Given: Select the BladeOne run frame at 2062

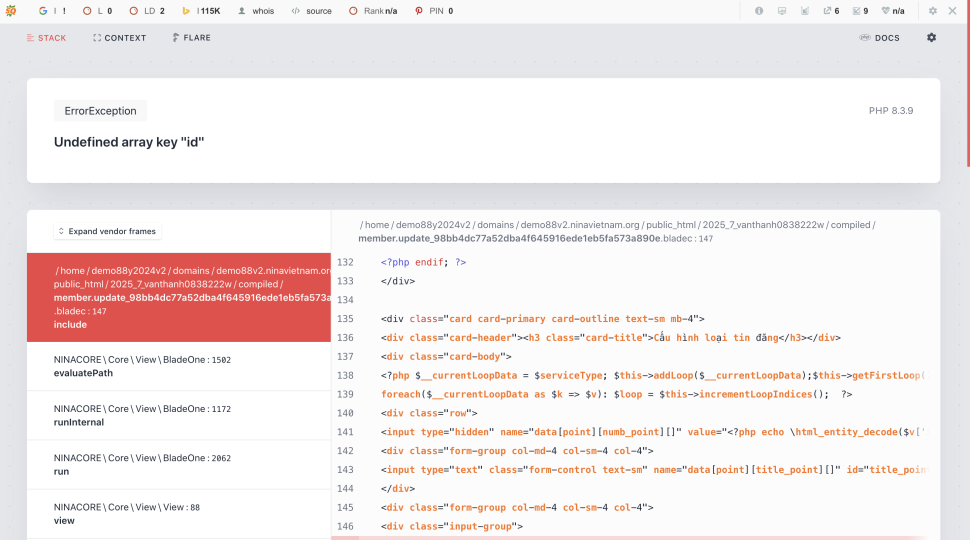Looking at the screenshot, I should [x=179, y=465].
